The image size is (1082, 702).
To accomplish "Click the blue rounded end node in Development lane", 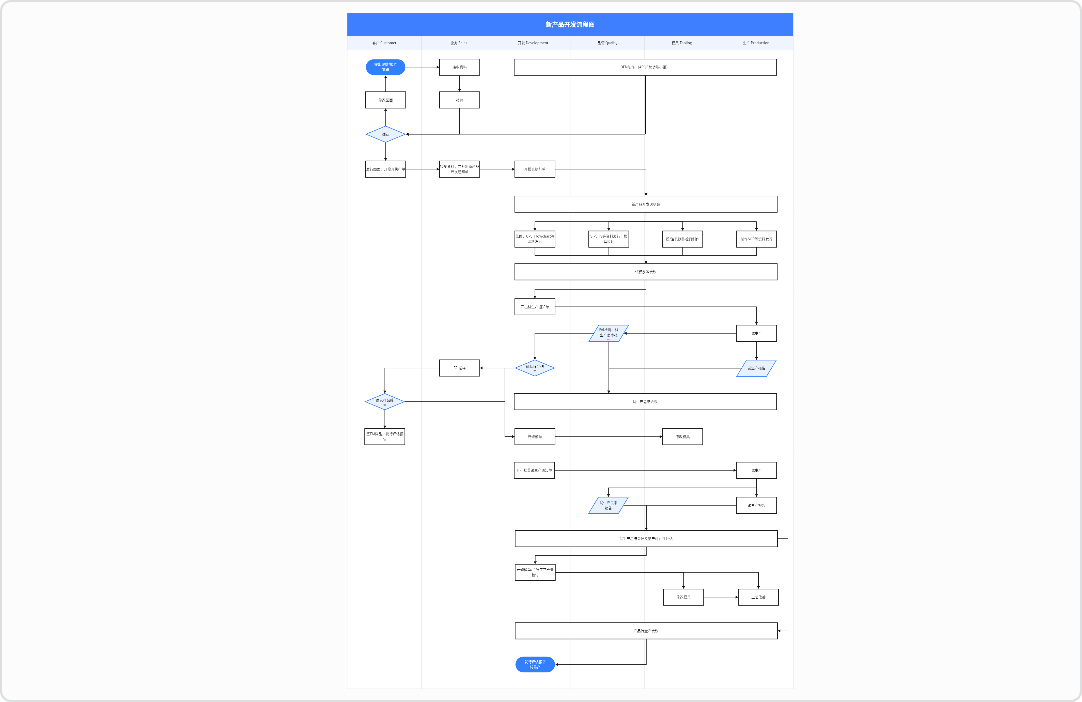I will coord(535,664).
